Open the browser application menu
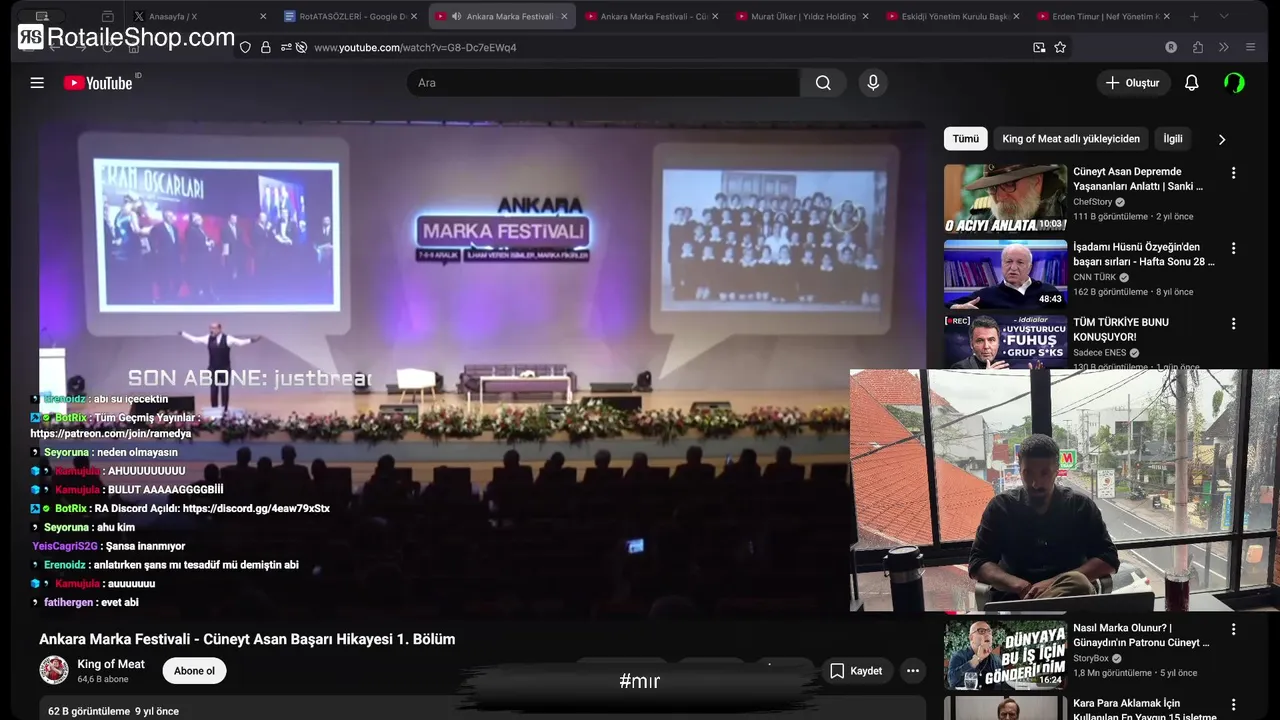Image resolution: width=1280 pixels, height=720 pixels. click(x=1250, y=47)
